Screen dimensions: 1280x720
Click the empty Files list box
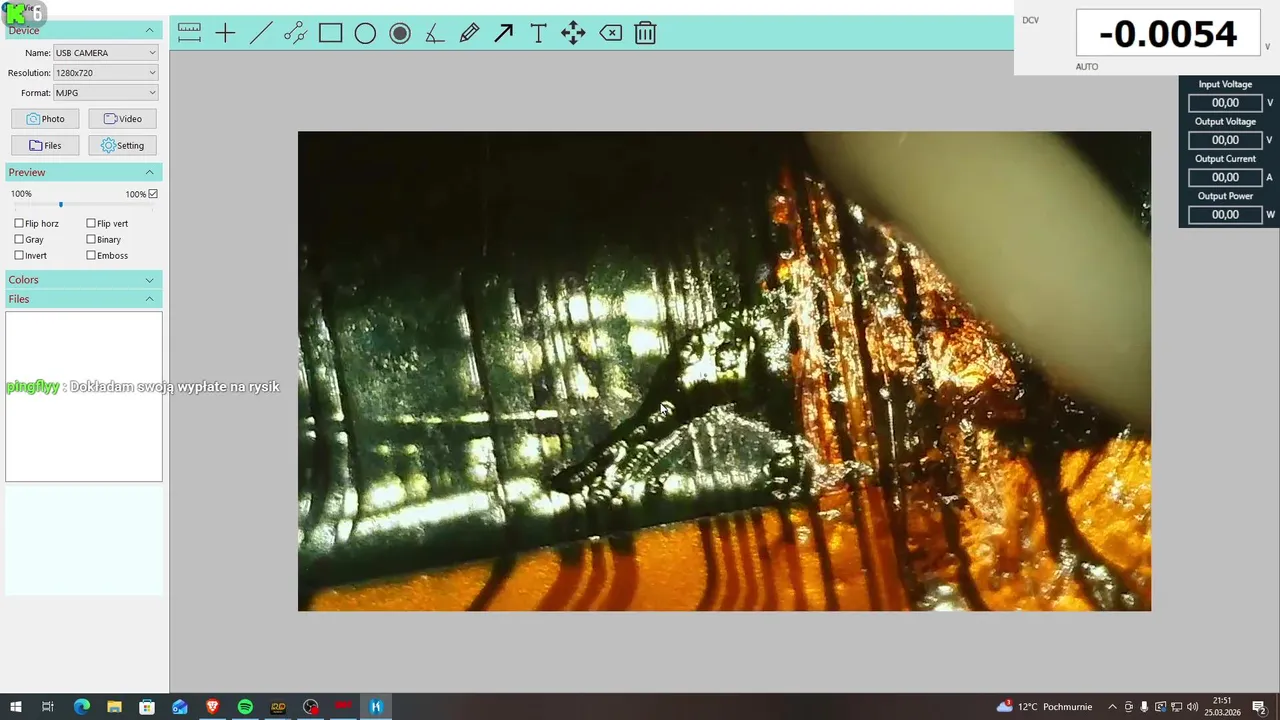(84, 397)
